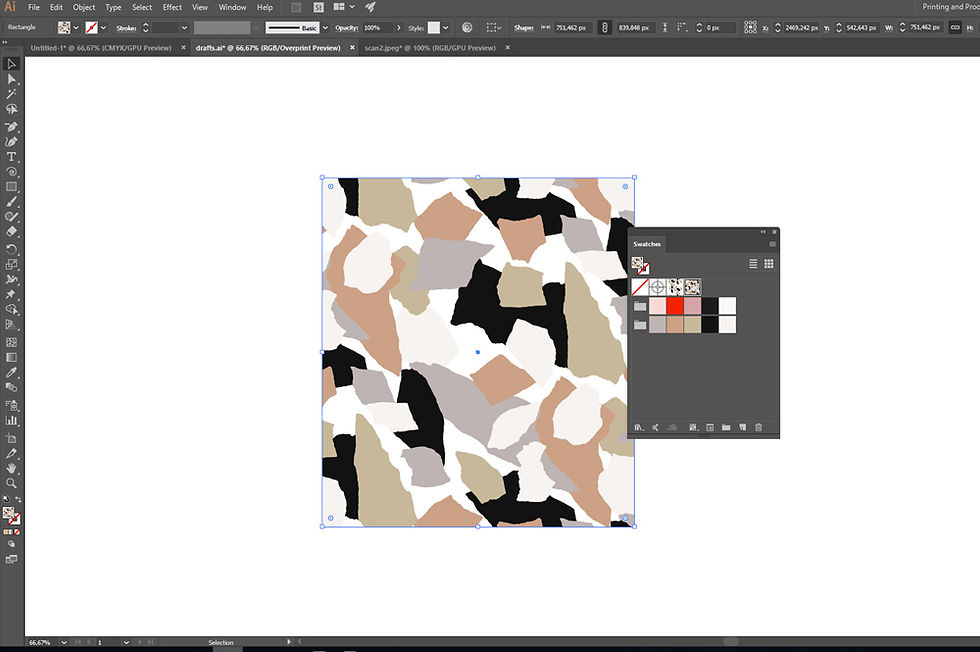The width and height of the screenshot is (980, 652).
Task: Open the Object menu
Action: 84,8
